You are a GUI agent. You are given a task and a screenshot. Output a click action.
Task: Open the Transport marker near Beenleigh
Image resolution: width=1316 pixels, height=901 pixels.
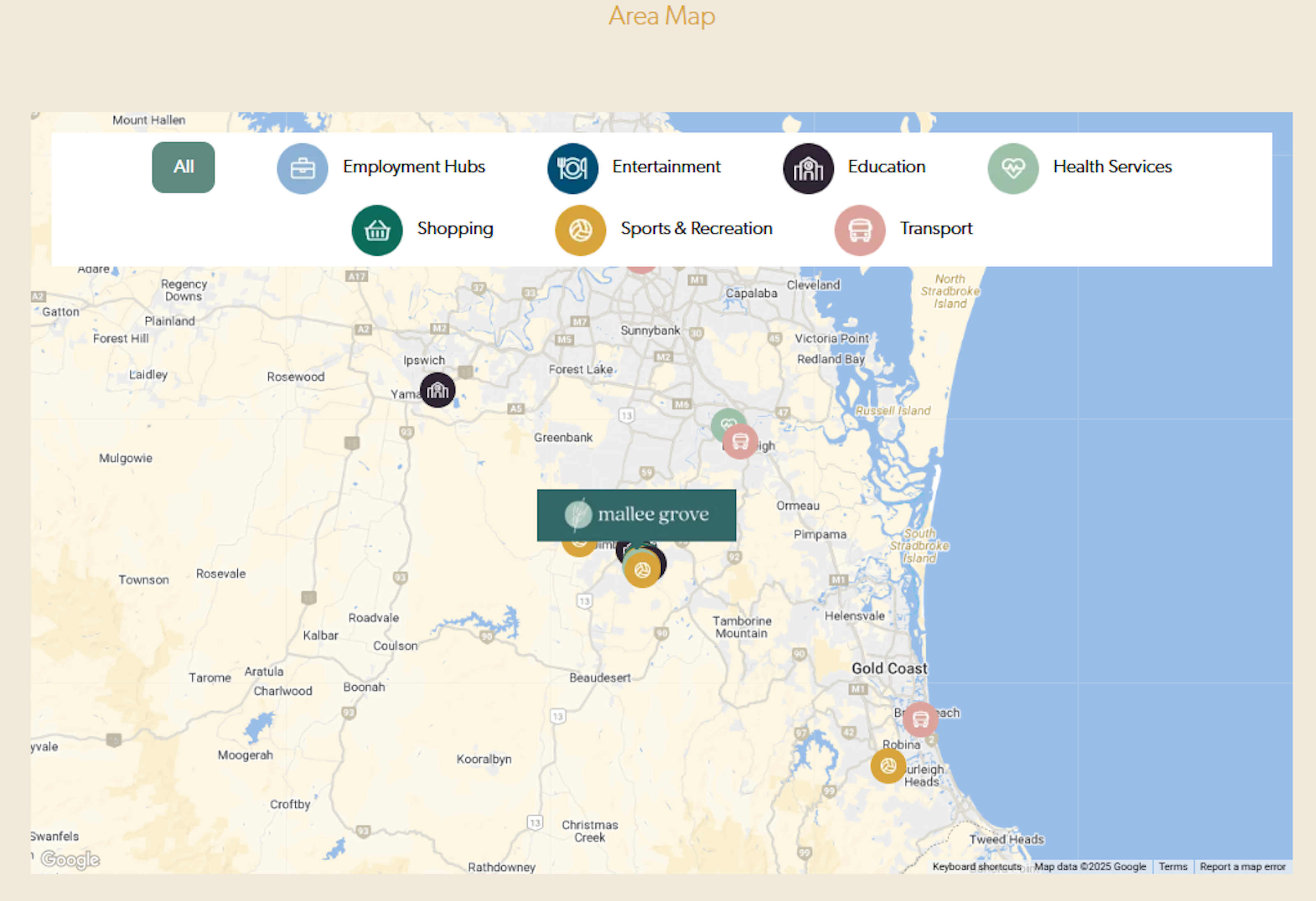pos(740,441)
